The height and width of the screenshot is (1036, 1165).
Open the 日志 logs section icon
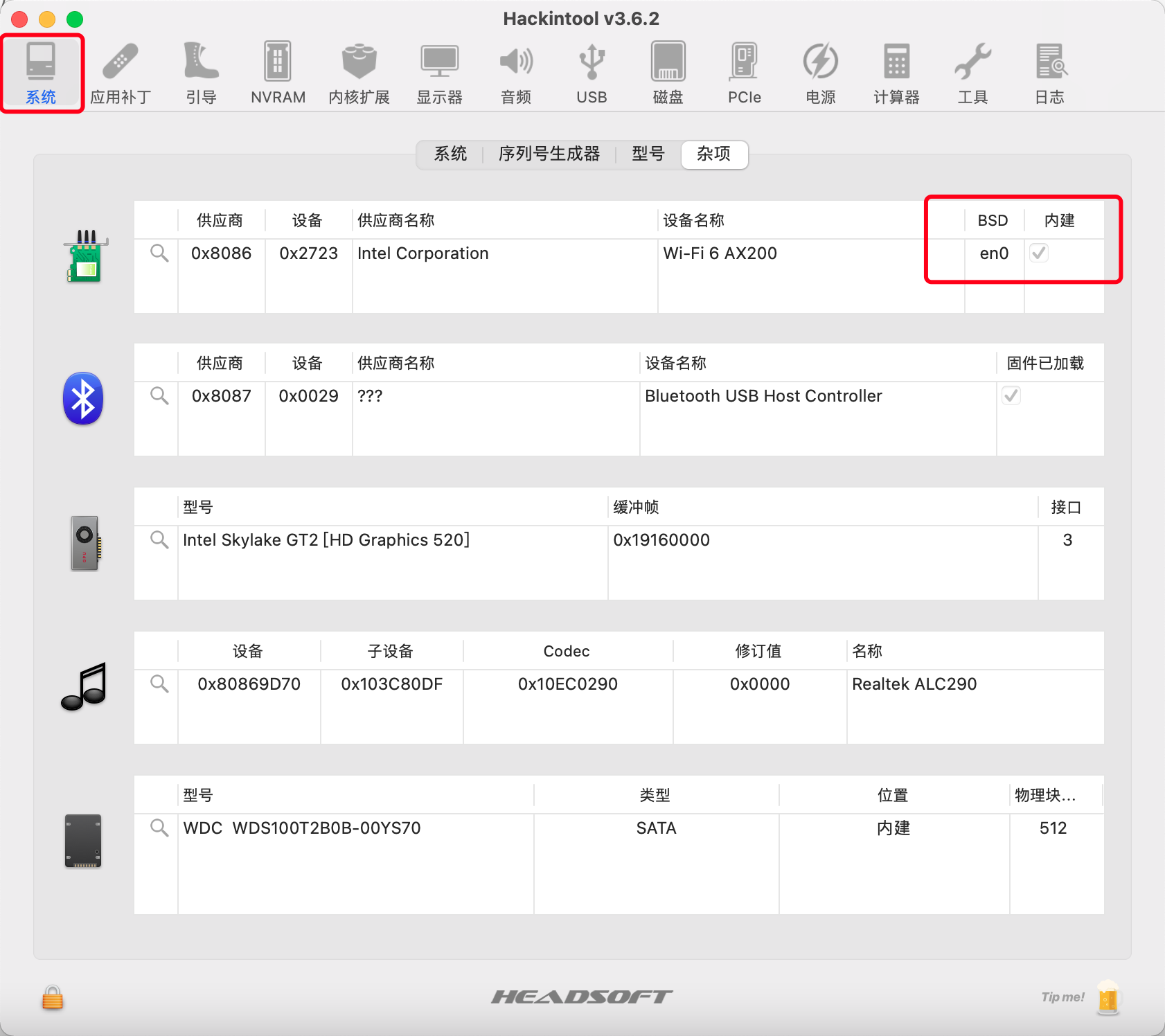1049,73
